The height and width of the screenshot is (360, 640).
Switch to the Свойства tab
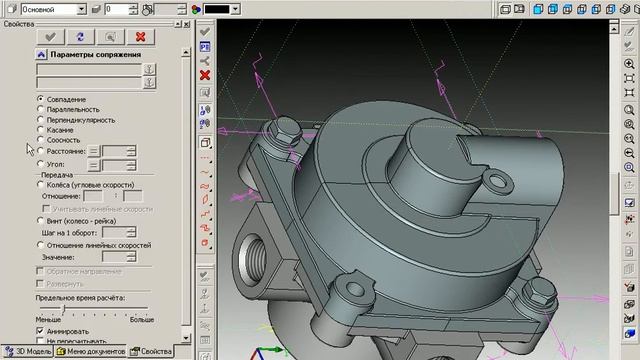[151, 351]
